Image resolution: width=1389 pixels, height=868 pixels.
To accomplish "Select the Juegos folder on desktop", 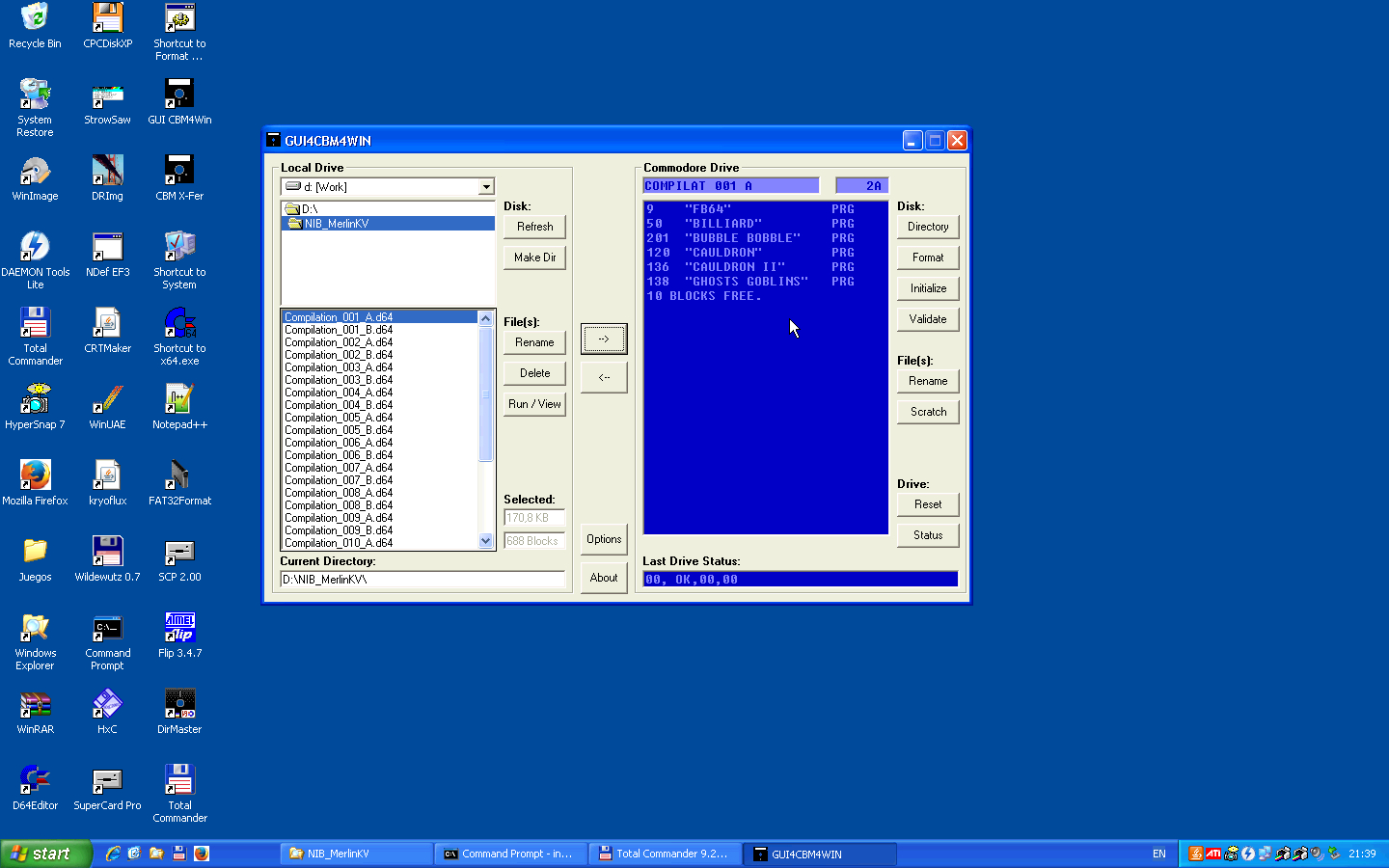I will pos(35,559).
